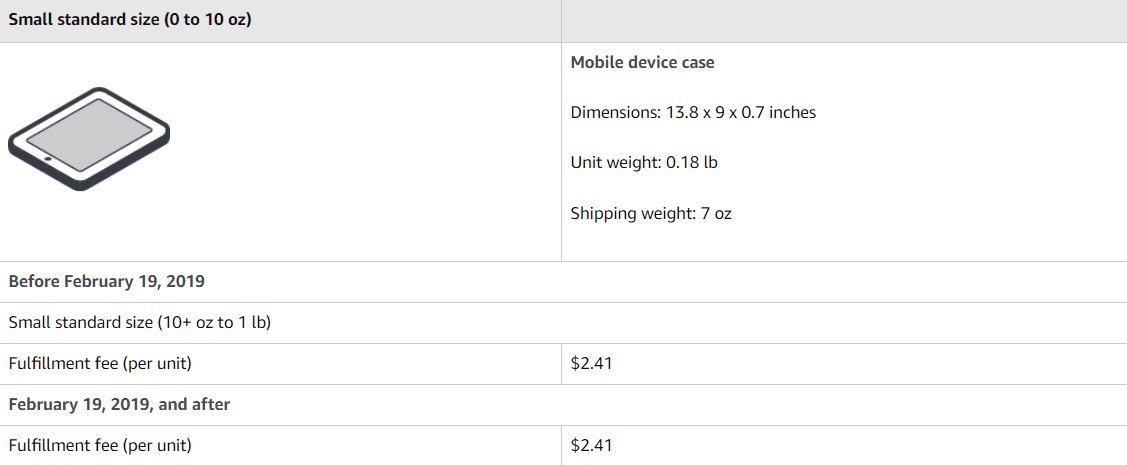The height and width of the screenshot is (465, 1127).
Task: Click the empty gray header cell at top right
Action: tap(843, 20)
